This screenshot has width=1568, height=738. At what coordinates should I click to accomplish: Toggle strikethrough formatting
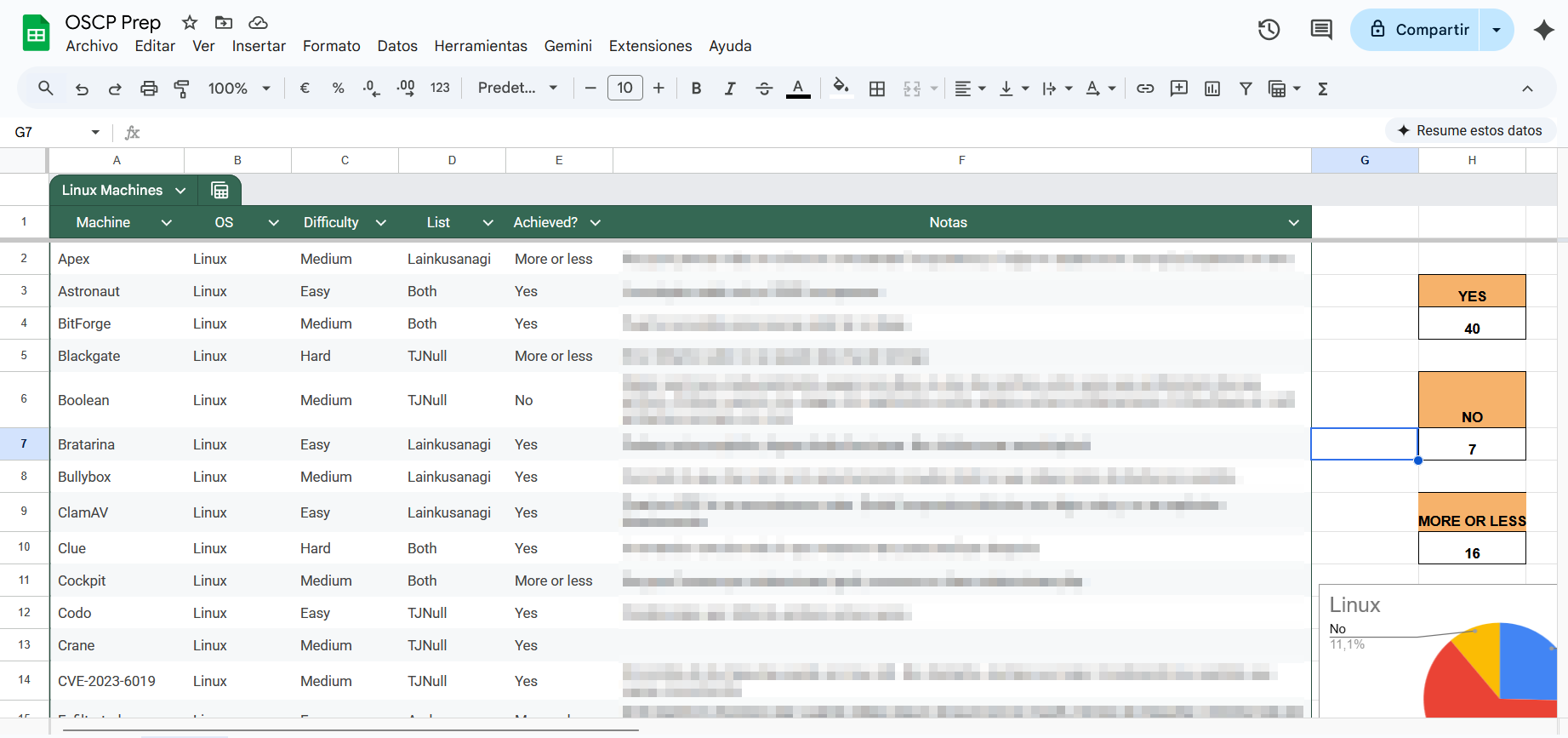(x=763, y=89)
